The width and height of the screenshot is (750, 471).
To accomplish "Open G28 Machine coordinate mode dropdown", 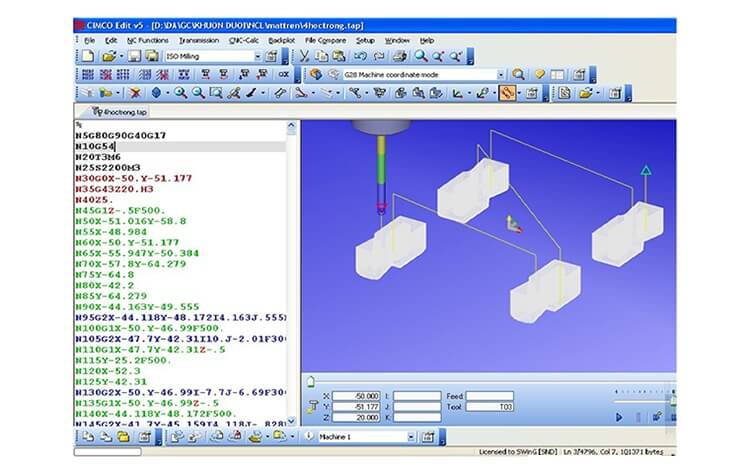I will pos(500,75).
